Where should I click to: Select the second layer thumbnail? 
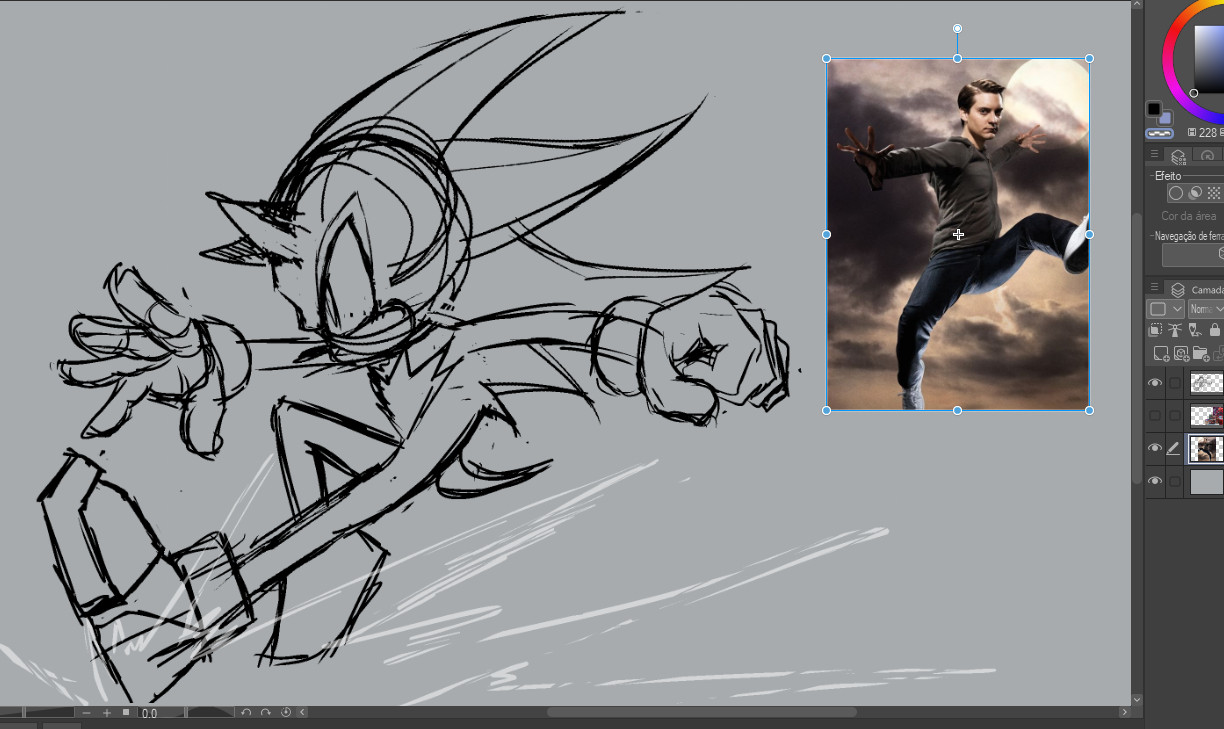pyautogui.click(x=1207, y=415)
